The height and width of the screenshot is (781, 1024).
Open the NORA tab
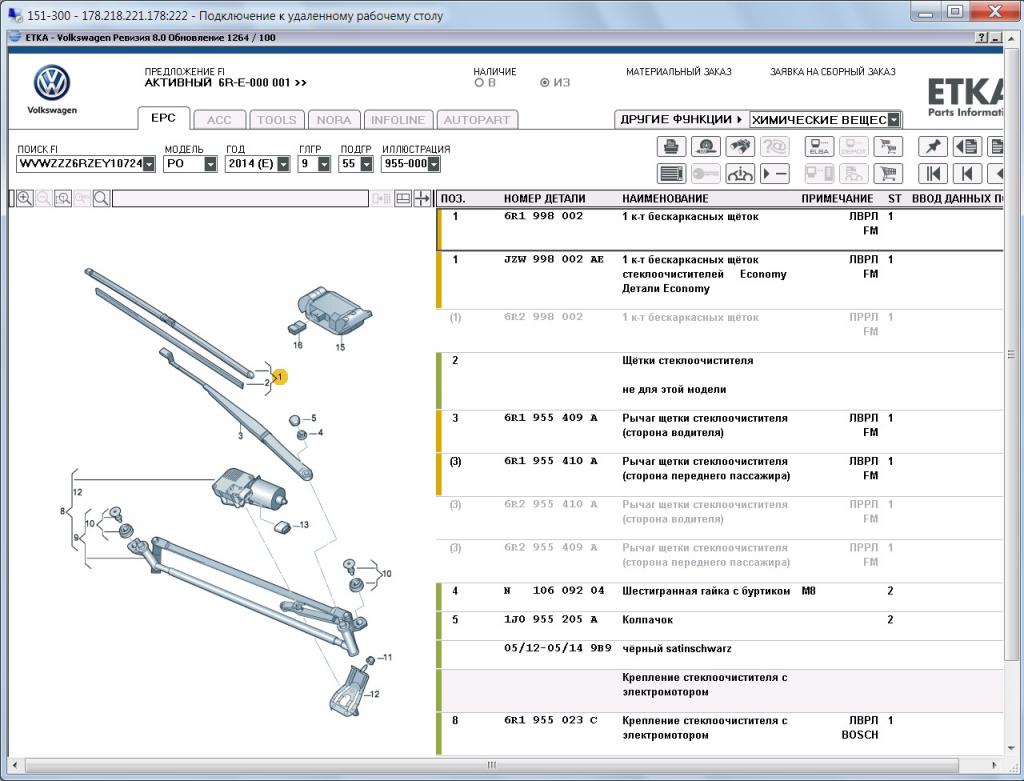coord(334,120)
